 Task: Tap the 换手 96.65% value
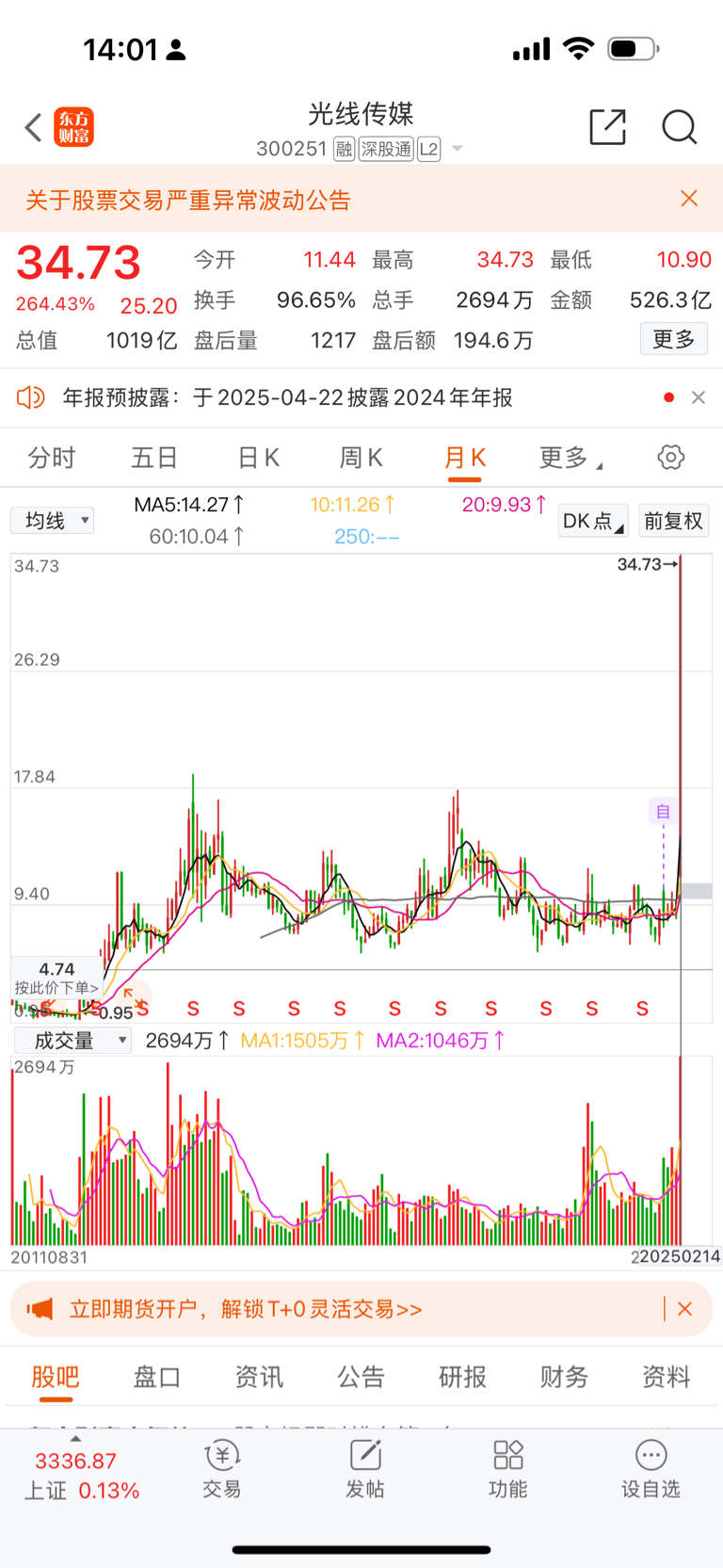point(316,300)
